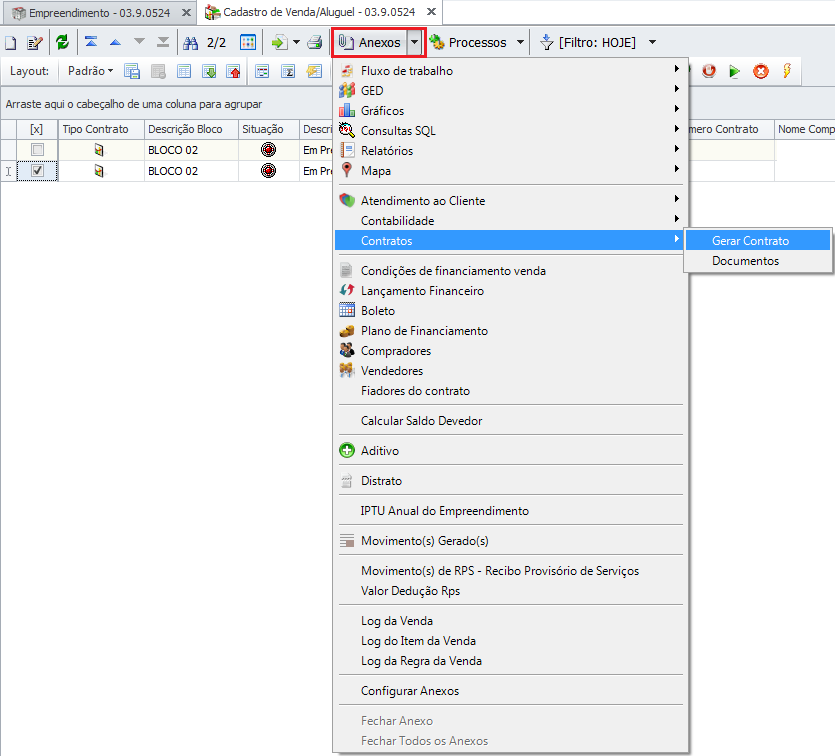Choose Distrato menu item
The image size is (835, 756).
tap(510, 481)
